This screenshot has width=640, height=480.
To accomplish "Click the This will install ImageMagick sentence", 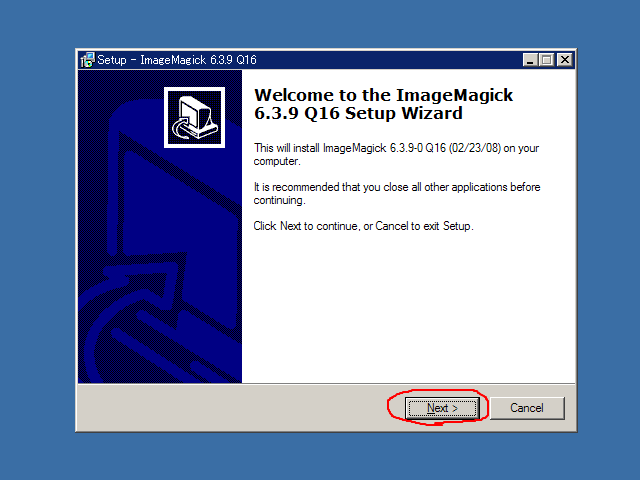I will [396, 154].
